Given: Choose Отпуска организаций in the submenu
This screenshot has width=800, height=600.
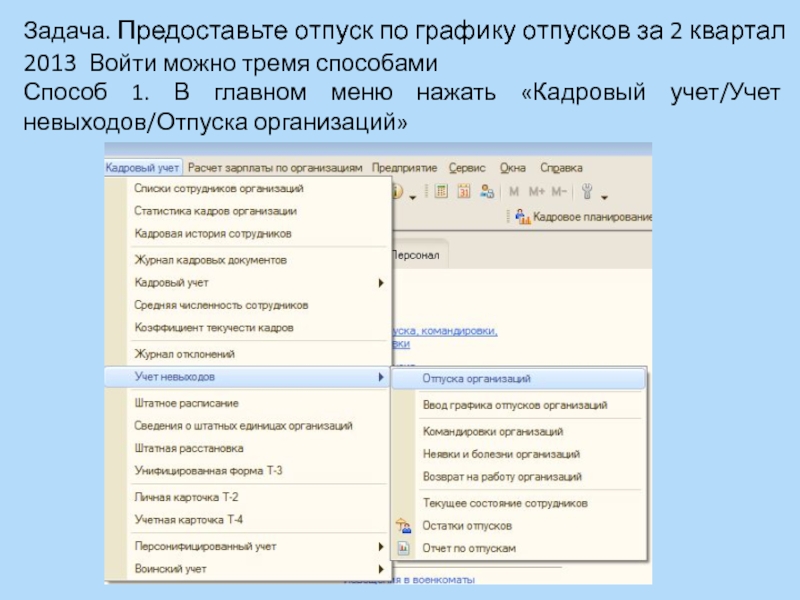Looking at the screenshot, I should tap(518, 379).
